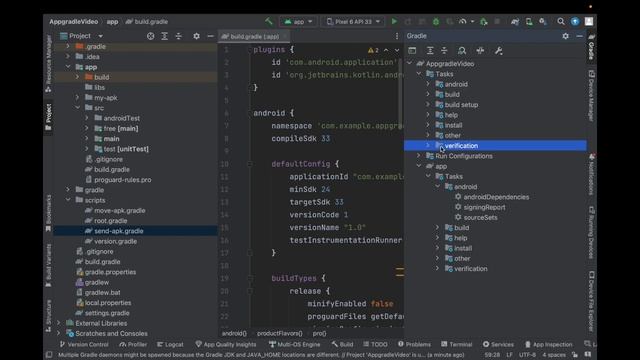
Task: Click UTF-8 encoding in status bar
Action: pyautogui.click(x=527, y=355)
